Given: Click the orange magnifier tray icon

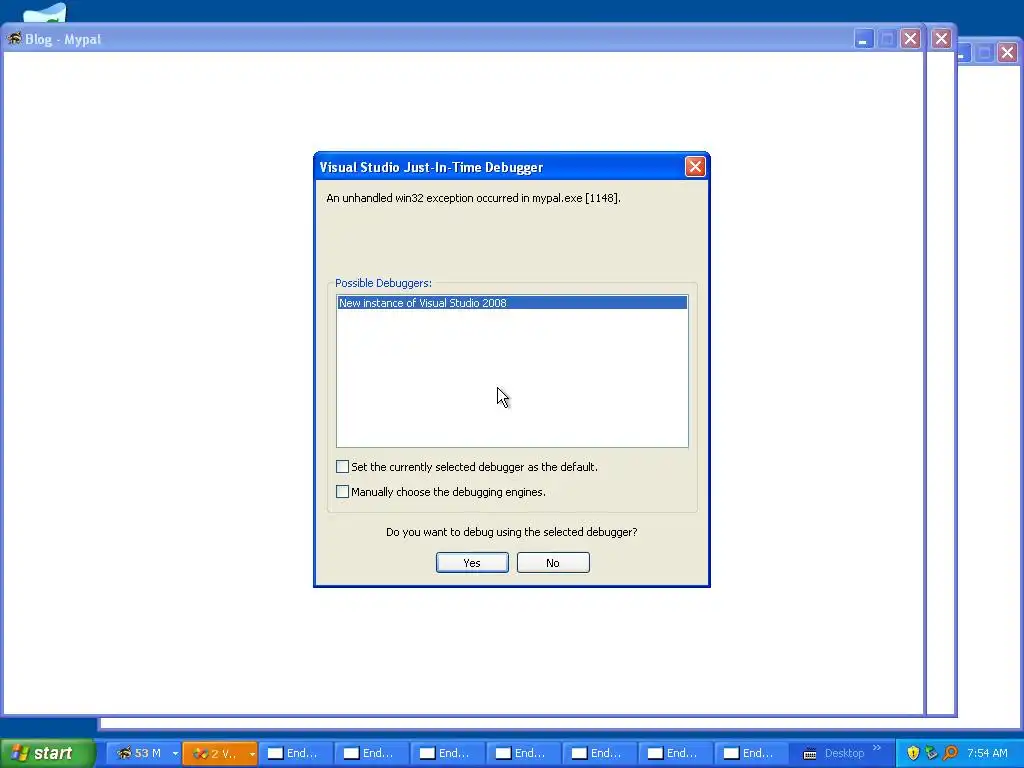Looking at the screenshot, I should point(950,753).
